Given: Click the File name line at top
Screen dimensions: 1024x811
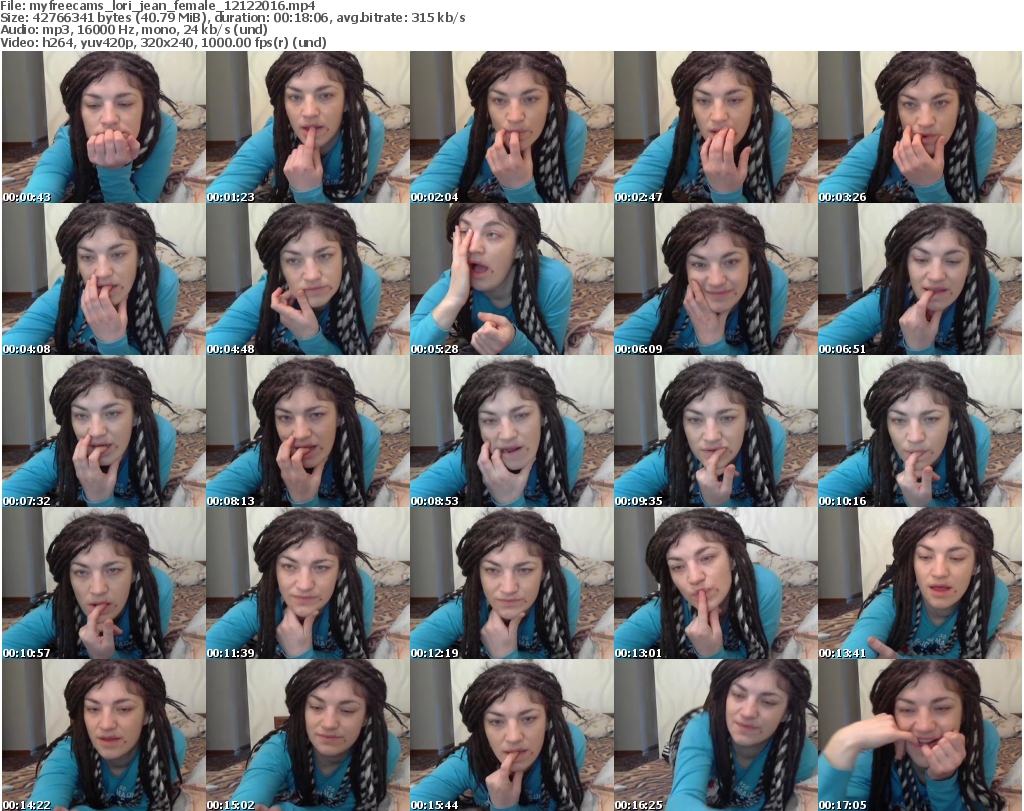Looking at the screenshot, I should click(x=158, y=6).
